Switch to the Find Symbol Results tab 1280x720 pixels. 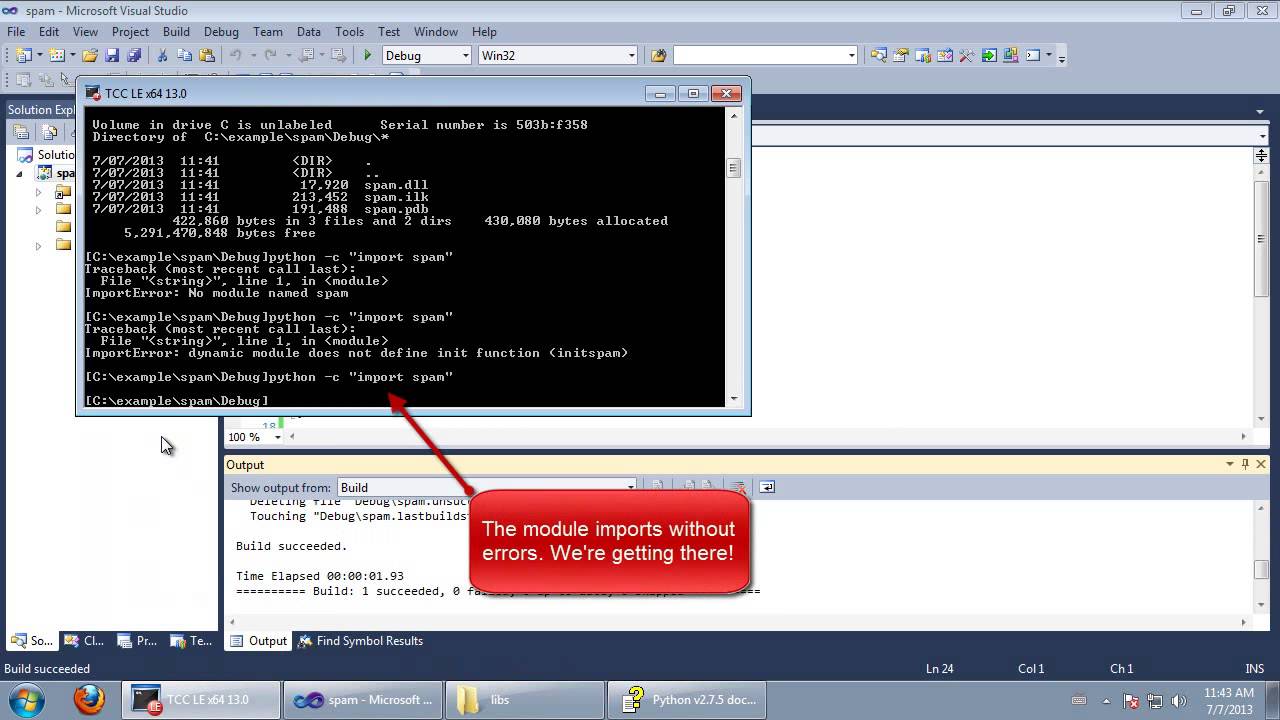pyautogui.click(x=361, y=641)
